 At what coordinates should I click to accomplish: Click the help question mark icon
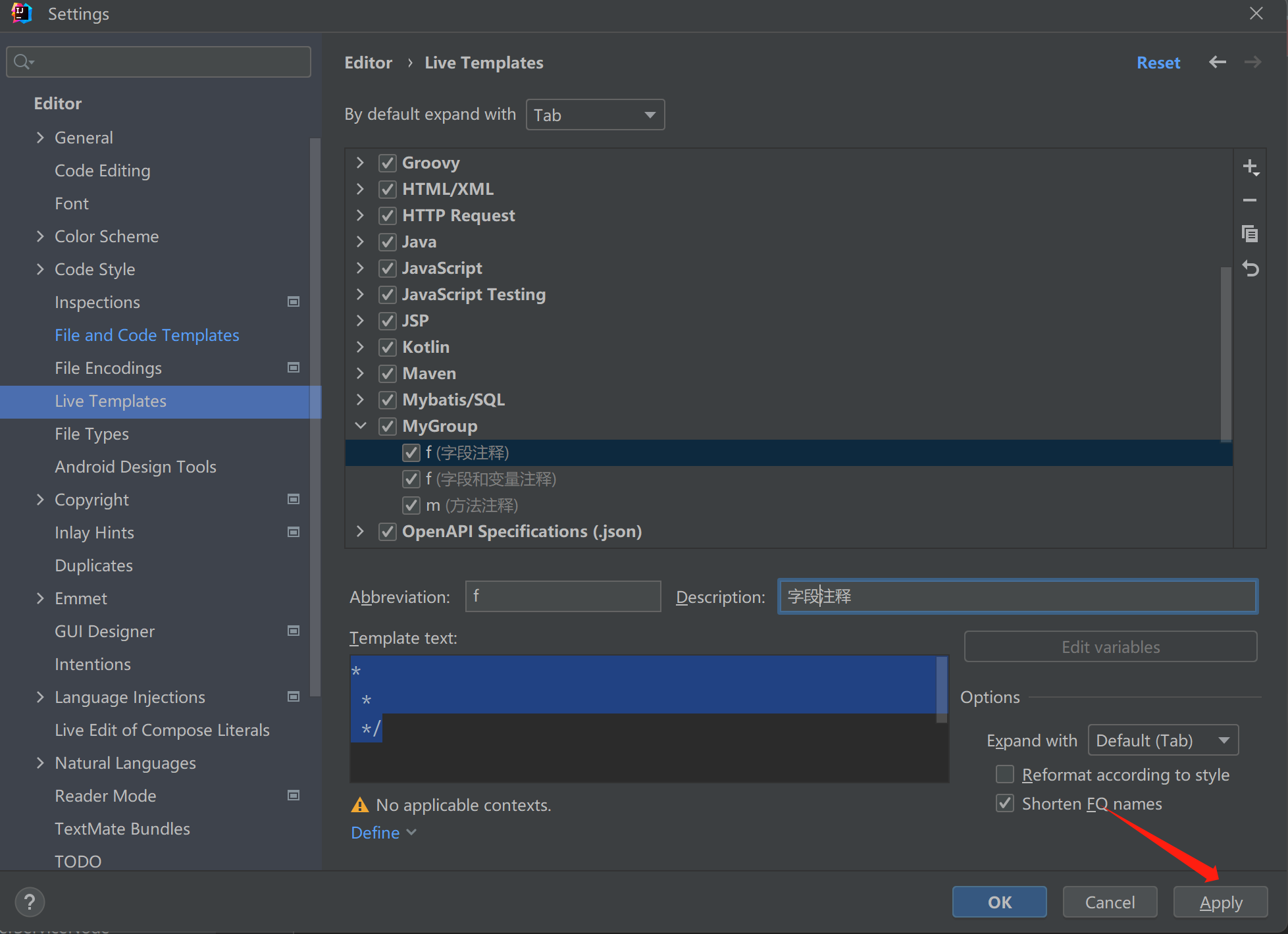tap(30, 902)
